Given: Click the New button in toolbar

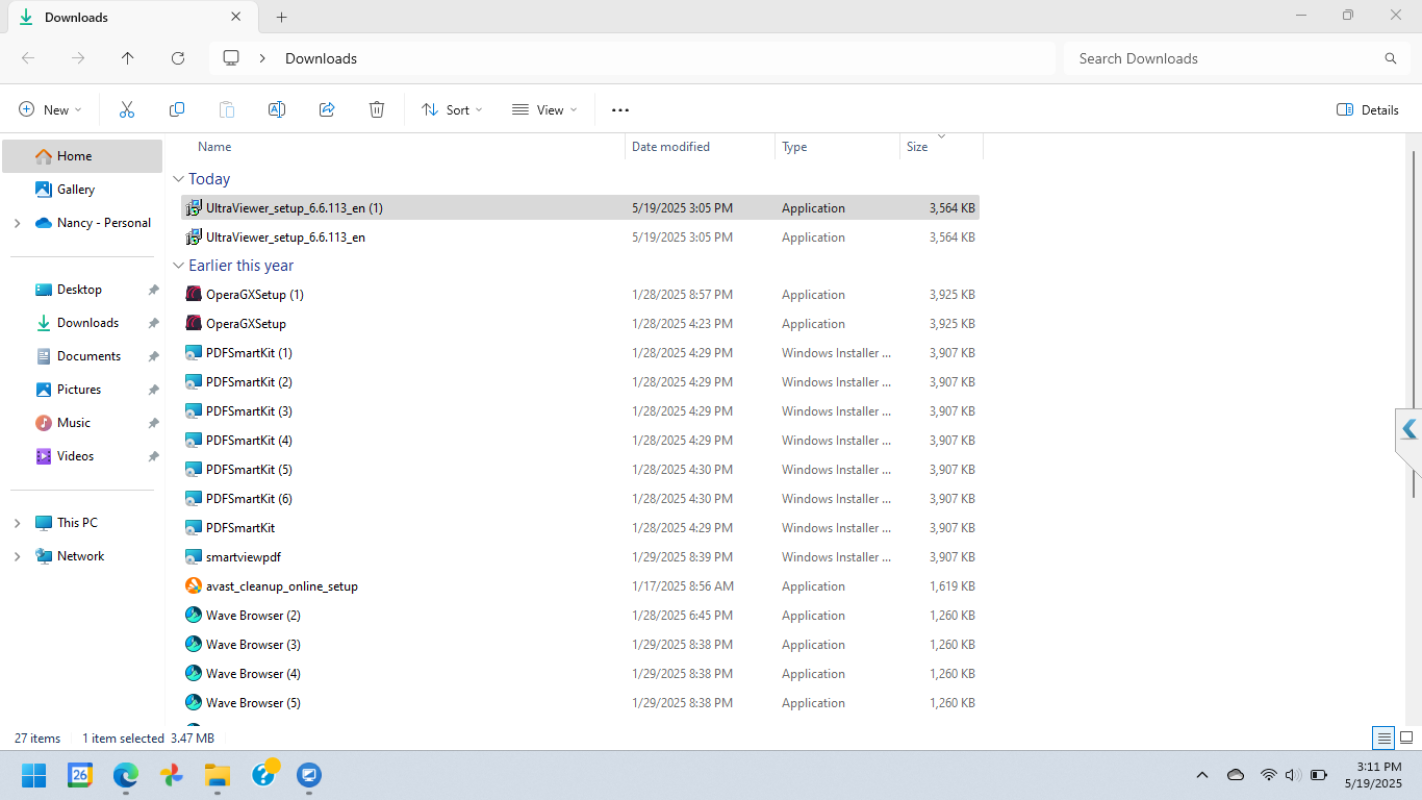Looking at the screenshot, I should tap(50, 110).
